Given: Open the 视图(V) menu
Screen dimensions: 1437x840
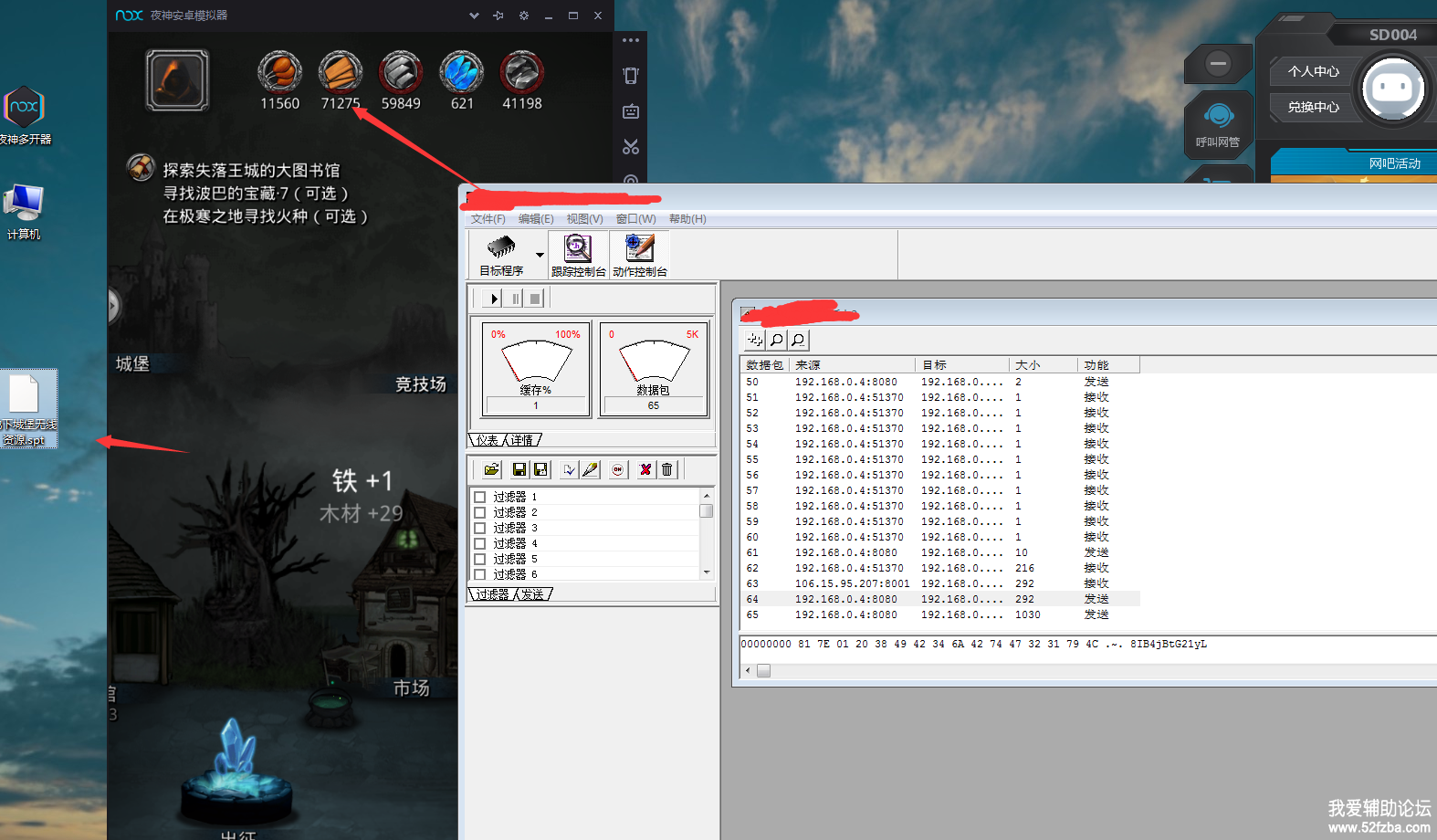Looking at the screenshot, I should [584, 219].
